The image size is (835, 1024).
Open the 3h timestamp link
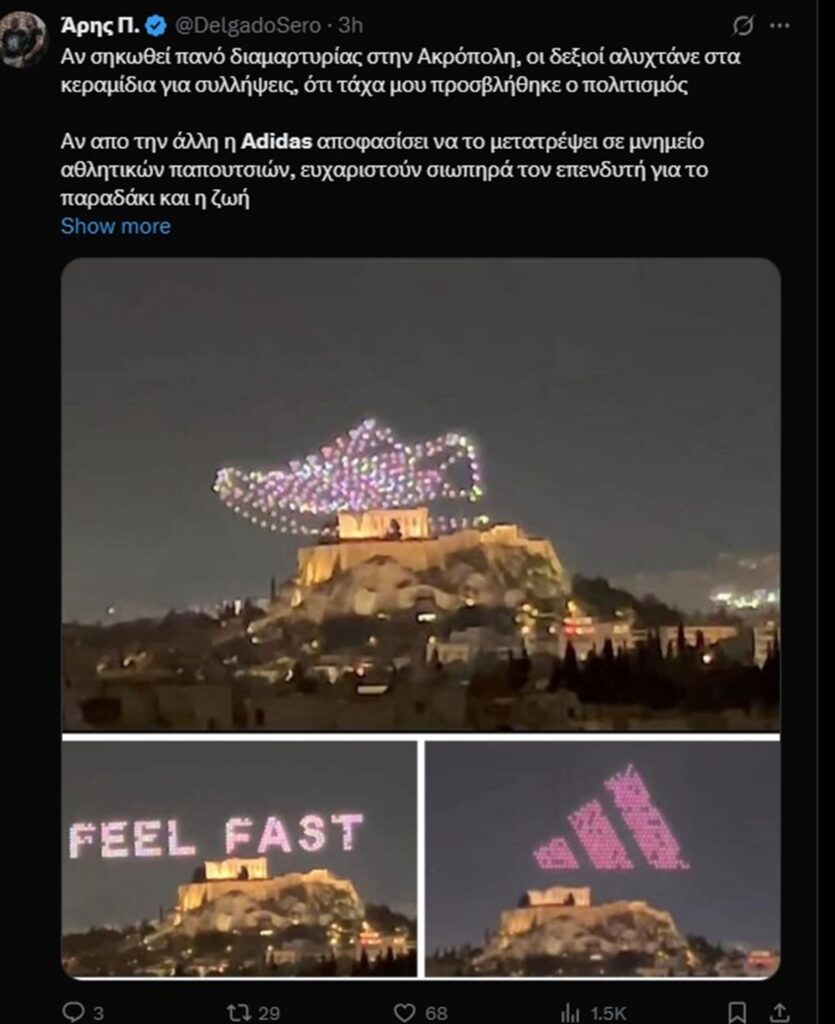tap(351, 25)
